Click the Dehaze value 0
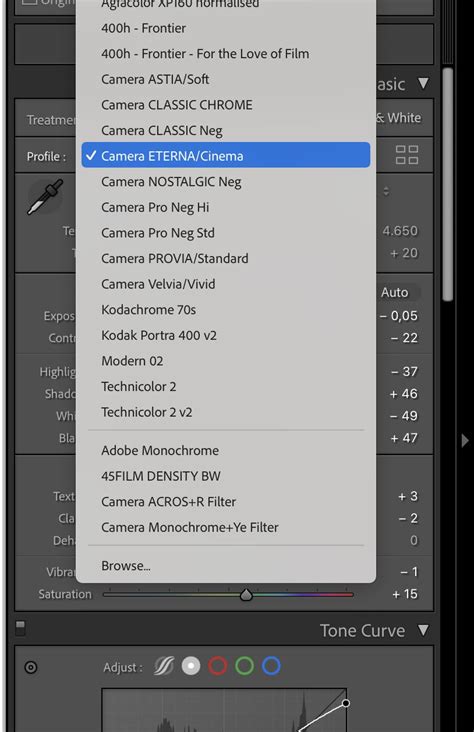474x732 pixels. (414, 541)
